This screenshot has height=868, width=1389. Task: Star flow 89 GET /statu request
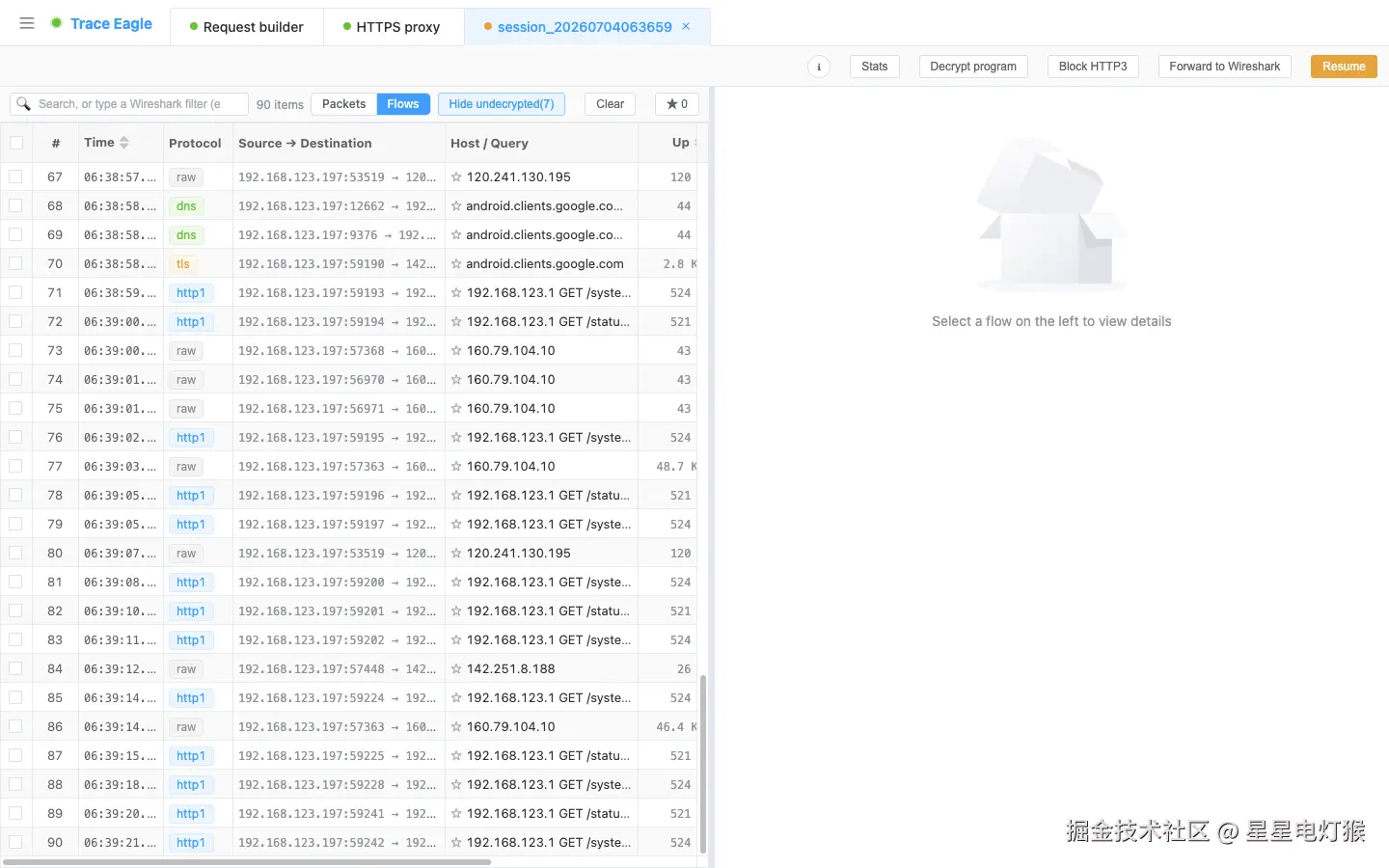tap(456, 814)
